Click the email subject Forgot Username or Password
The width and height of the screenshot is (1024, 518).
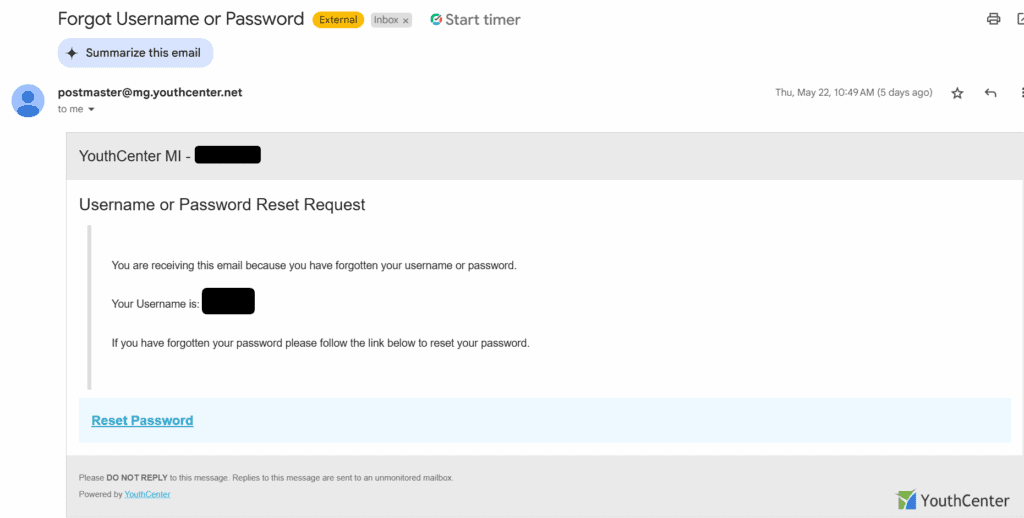click(x=181, y=19)
